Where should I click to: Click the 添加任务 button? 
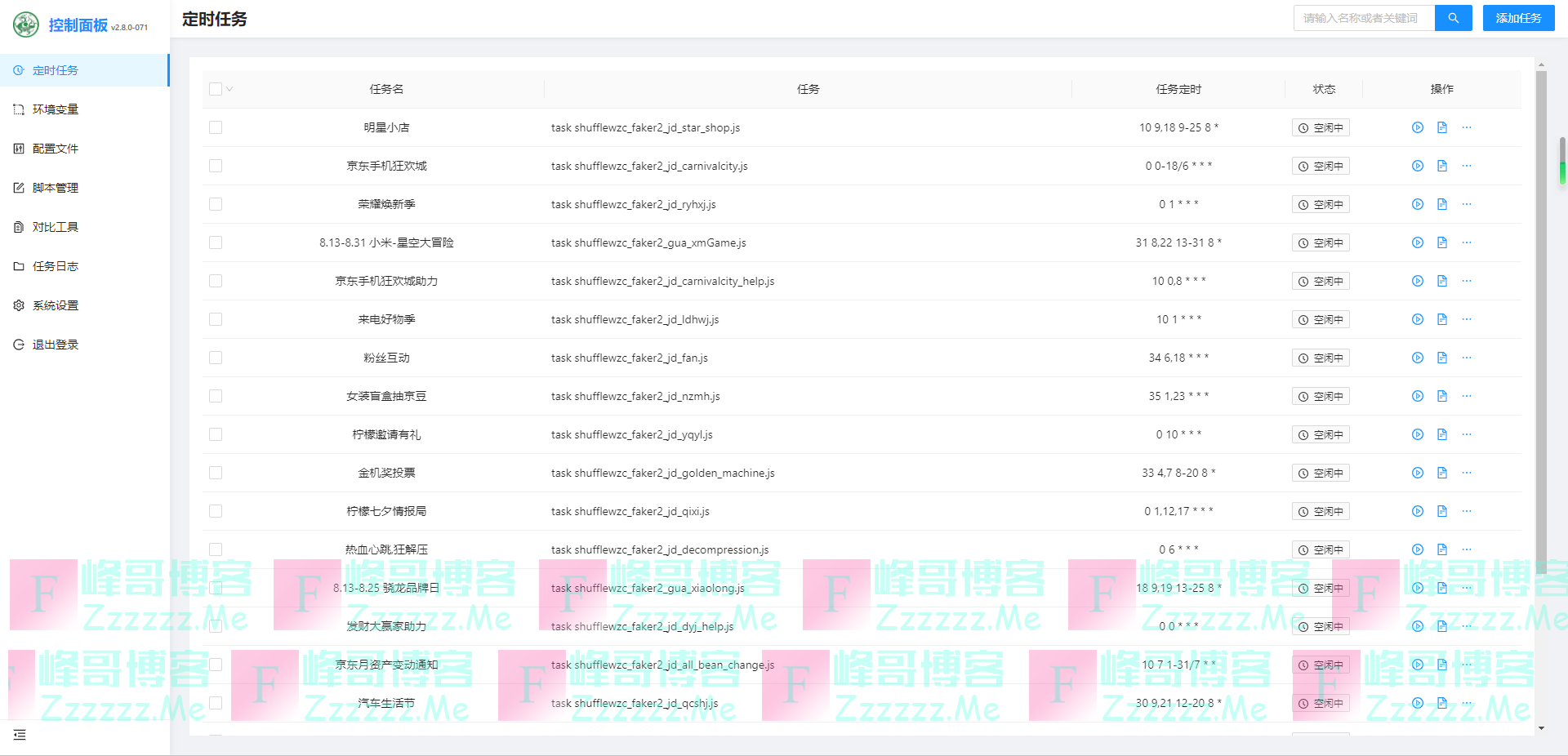pyautogui.click(x=1518, y=18)
